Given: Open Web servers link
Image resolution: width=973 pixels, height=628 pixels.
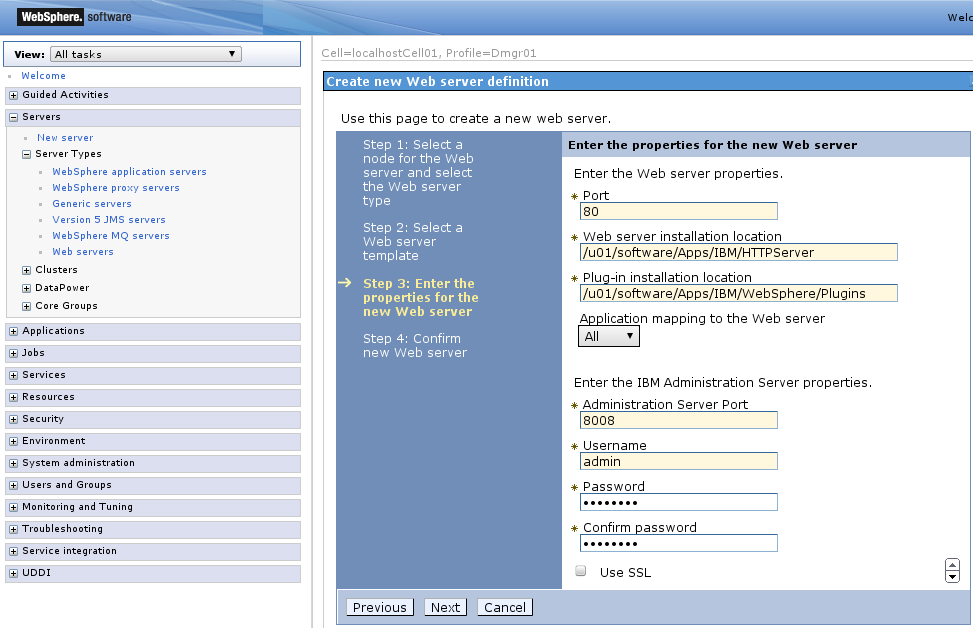Looking at the screenshot, I should click(83, 252).
